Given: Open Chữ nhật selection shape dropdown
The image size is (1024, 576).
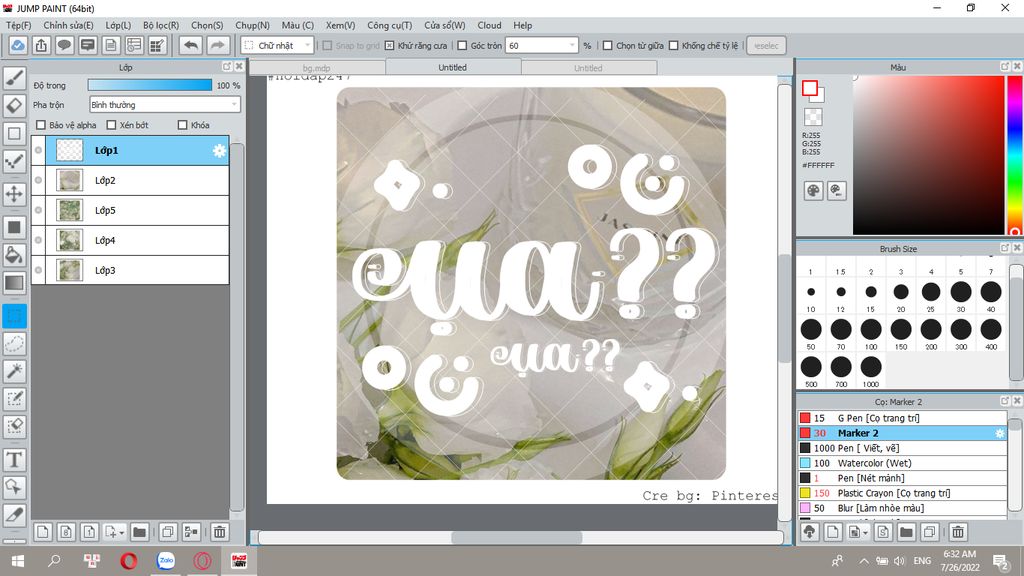Looking at the screenshot, I should [278, 46].
